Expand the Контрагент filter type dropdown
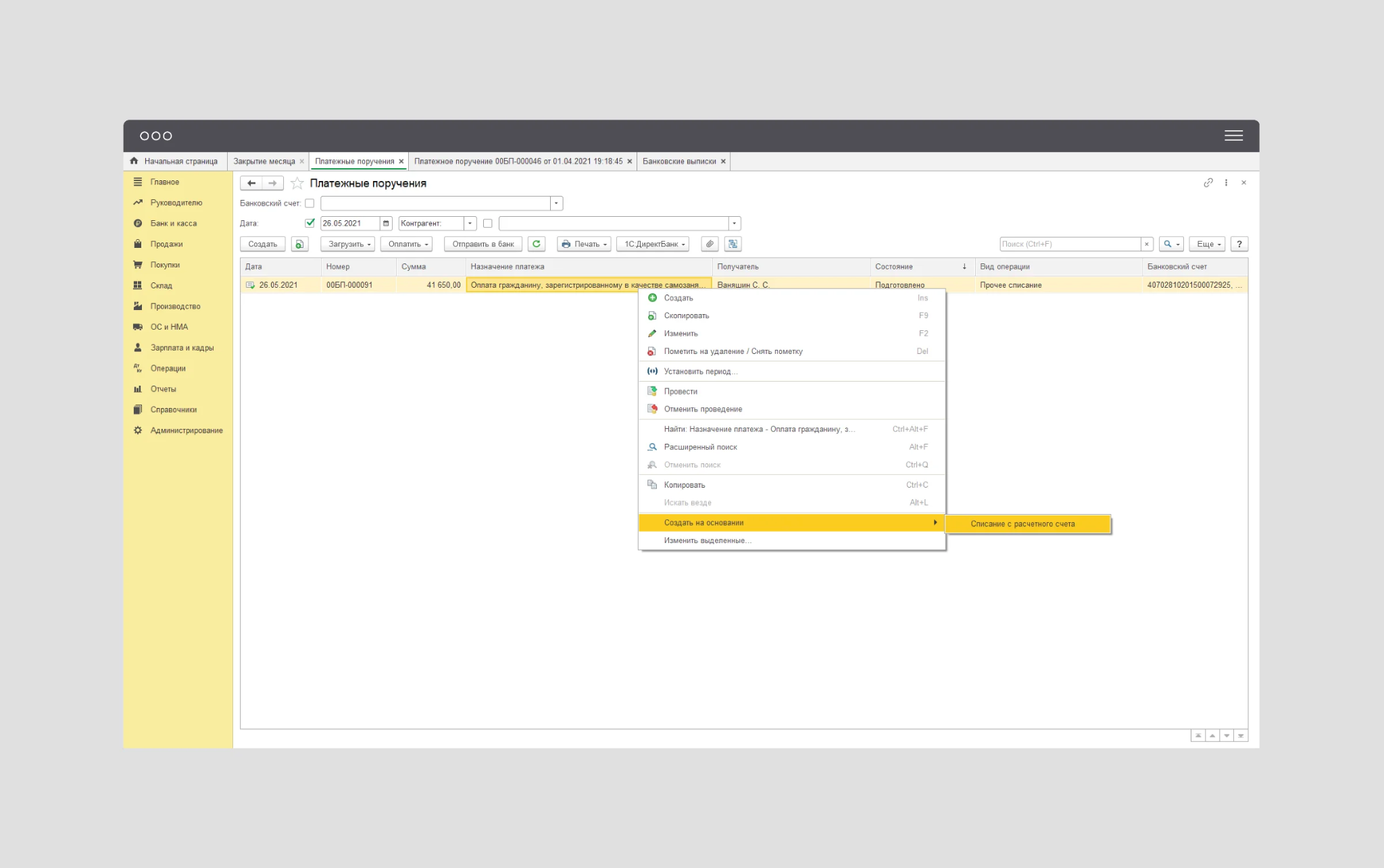The width and height of the screenshot is (1384, 868). click(x=470, y=224)
